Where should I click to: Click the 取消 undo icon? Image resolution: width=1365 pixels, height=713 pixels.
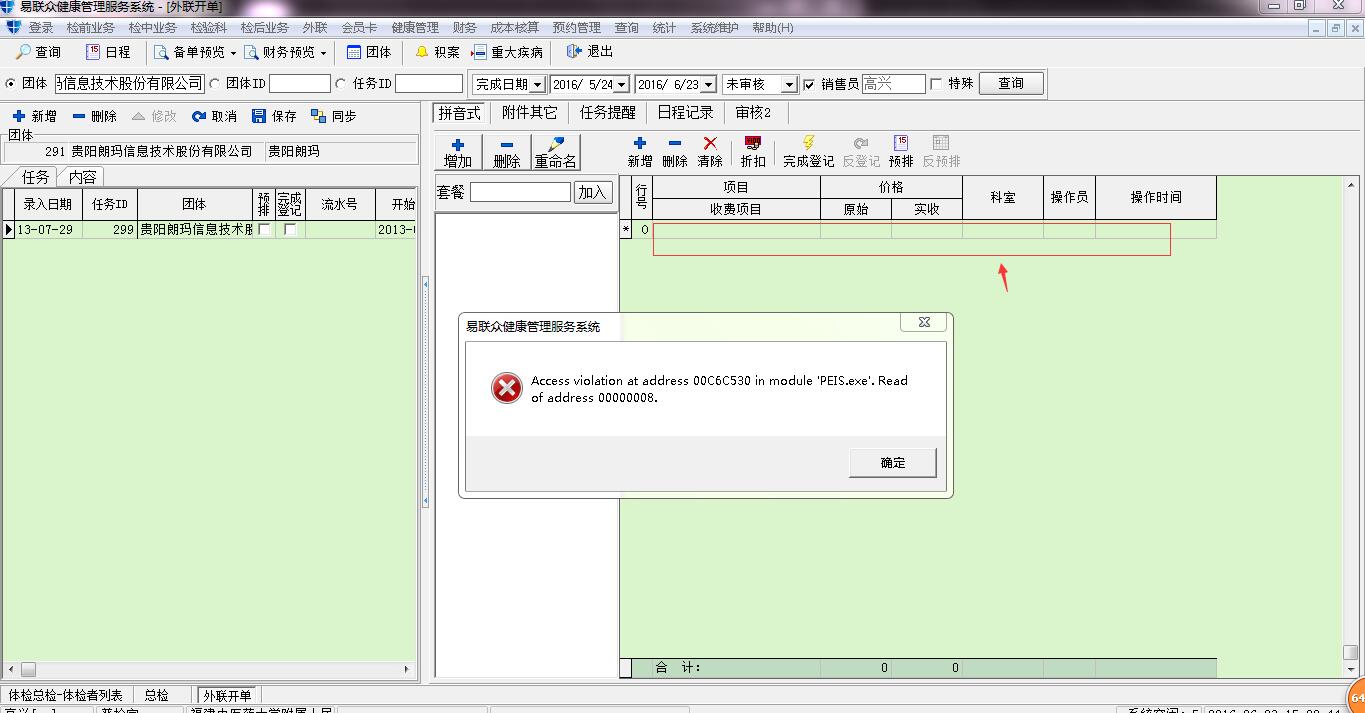click(199, 116)
